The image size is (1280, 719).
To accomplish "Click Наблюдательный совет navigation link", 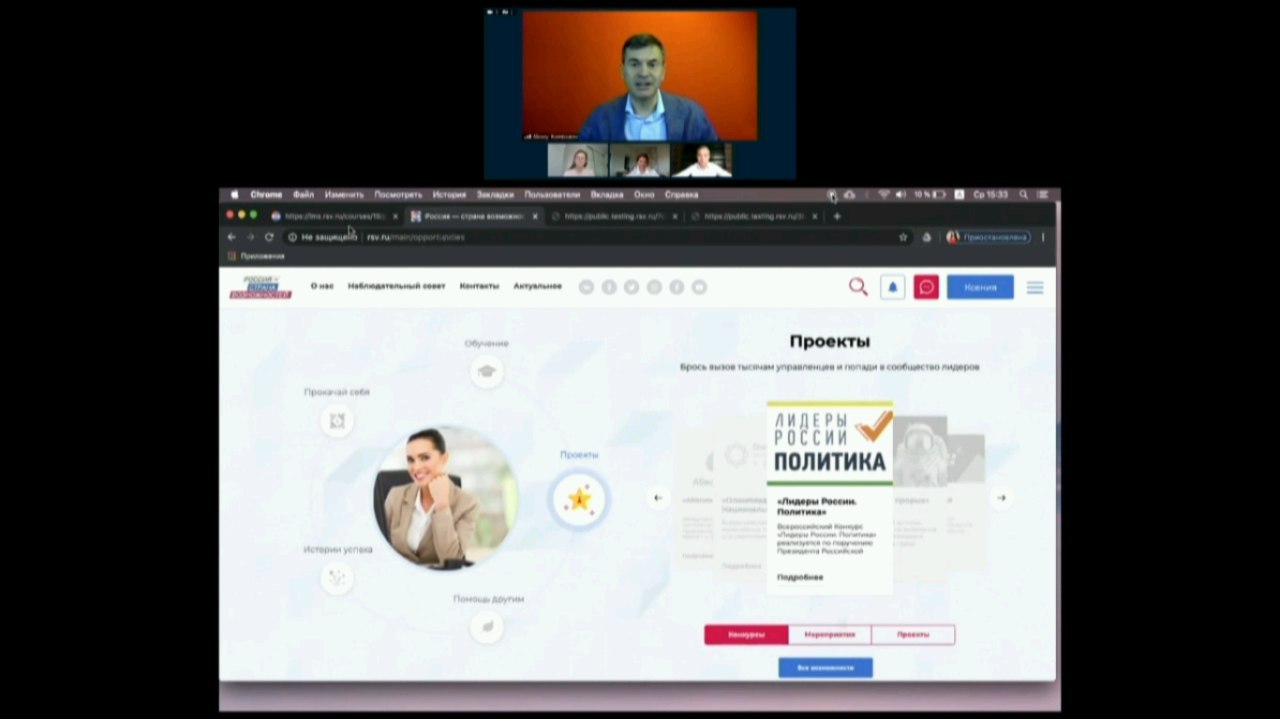I will [396, 286].
